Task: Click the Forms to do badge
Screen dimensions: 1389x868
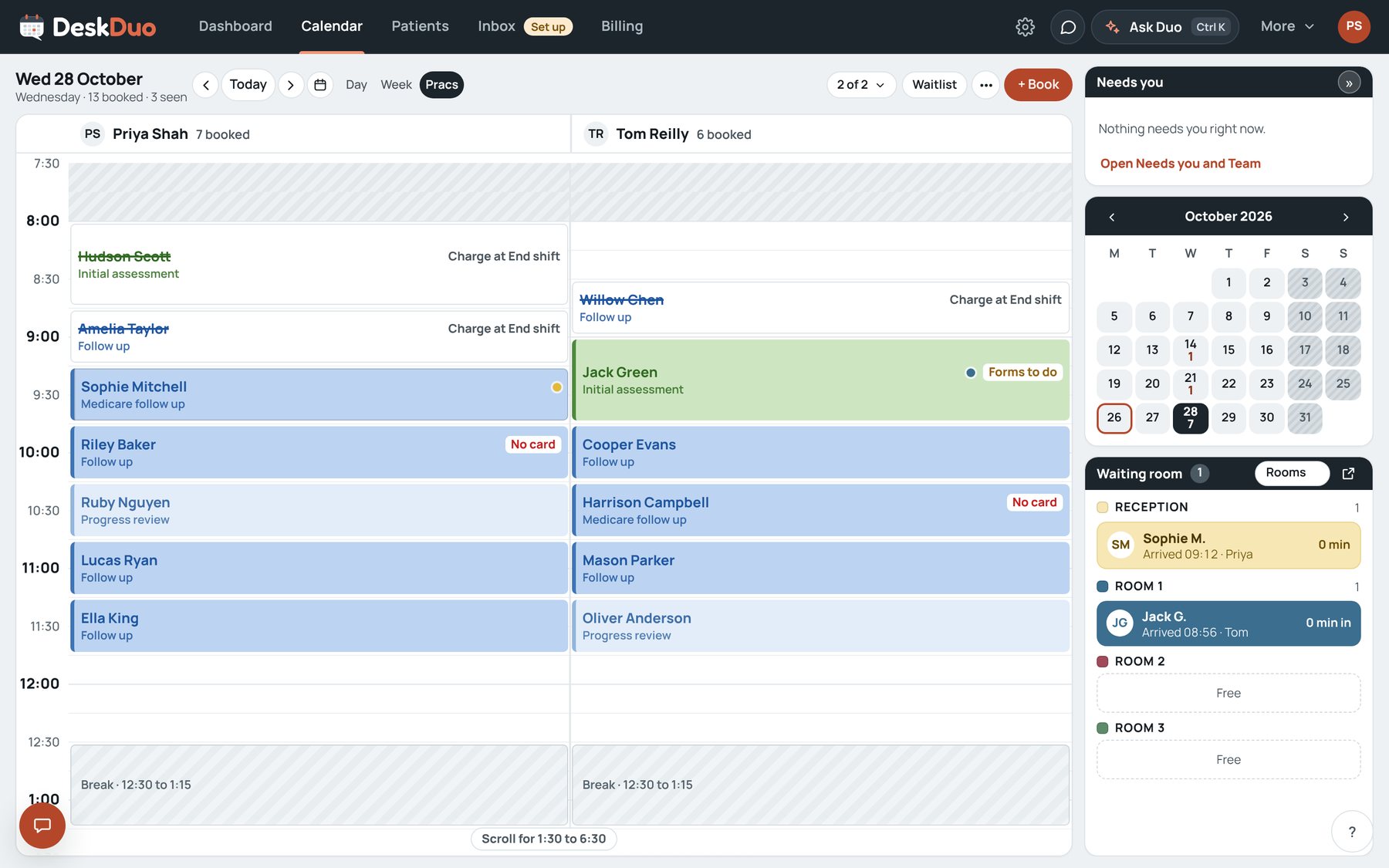Action: click(1022, 373)
